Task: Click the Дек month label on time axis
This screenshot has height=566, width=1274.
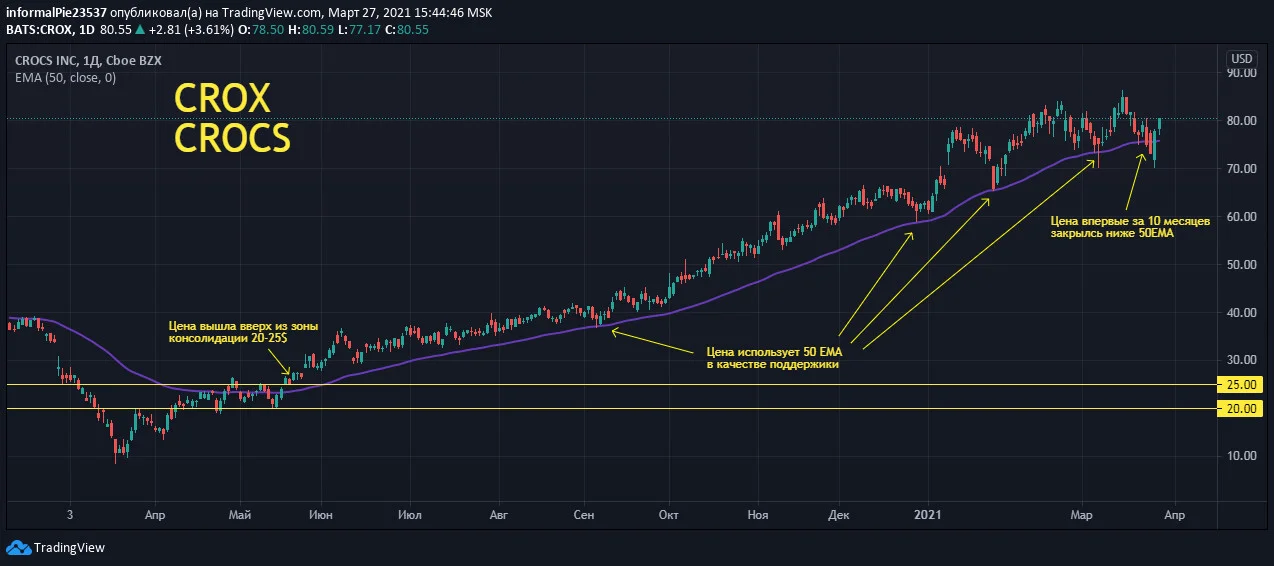Action: (839, 515)
